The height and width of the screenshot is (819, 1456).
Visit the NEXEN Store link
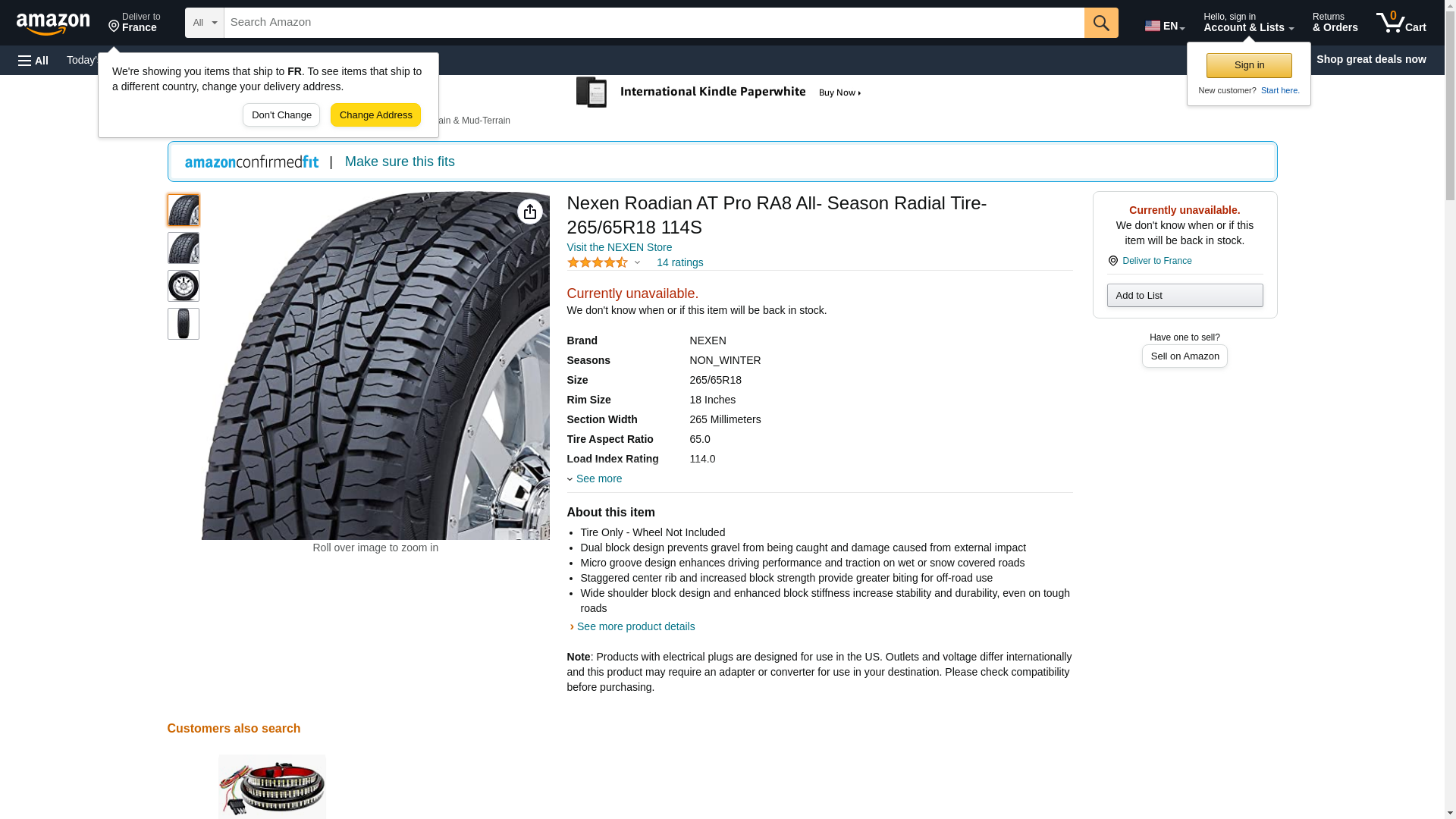pyautogui.click(x=620, y=247)
